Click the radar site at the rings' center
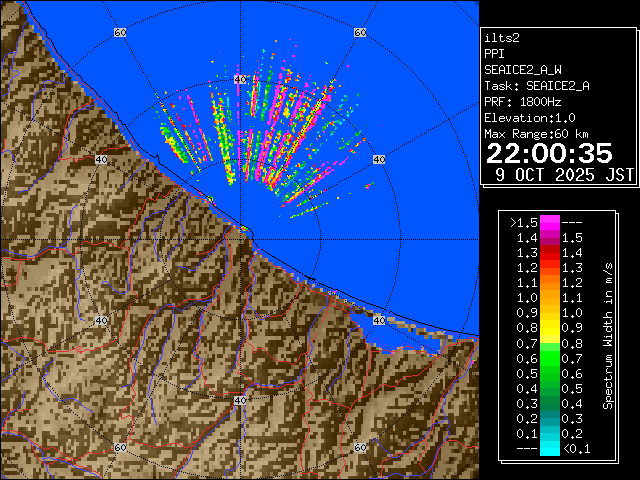 [x=240, y=231]
